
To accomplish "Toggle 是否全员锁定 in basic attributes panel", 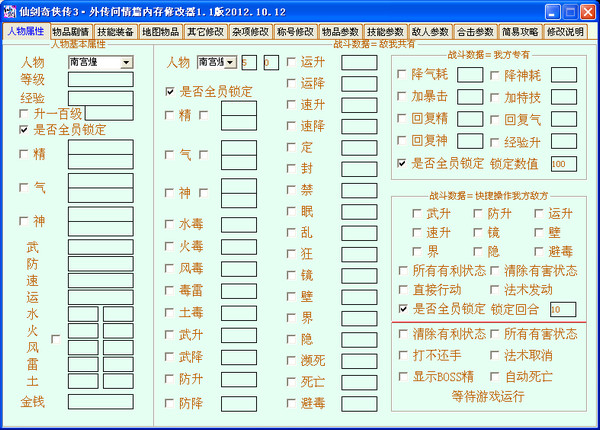I will 24,130.
